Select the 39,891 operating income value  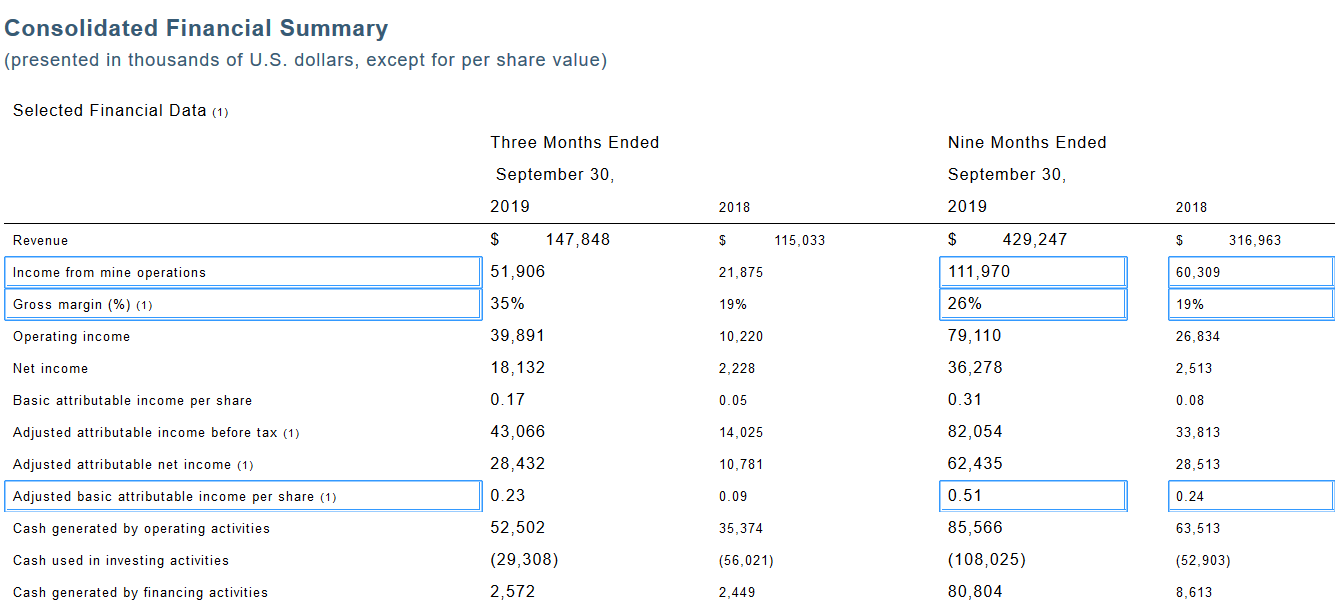pos(517,336)
